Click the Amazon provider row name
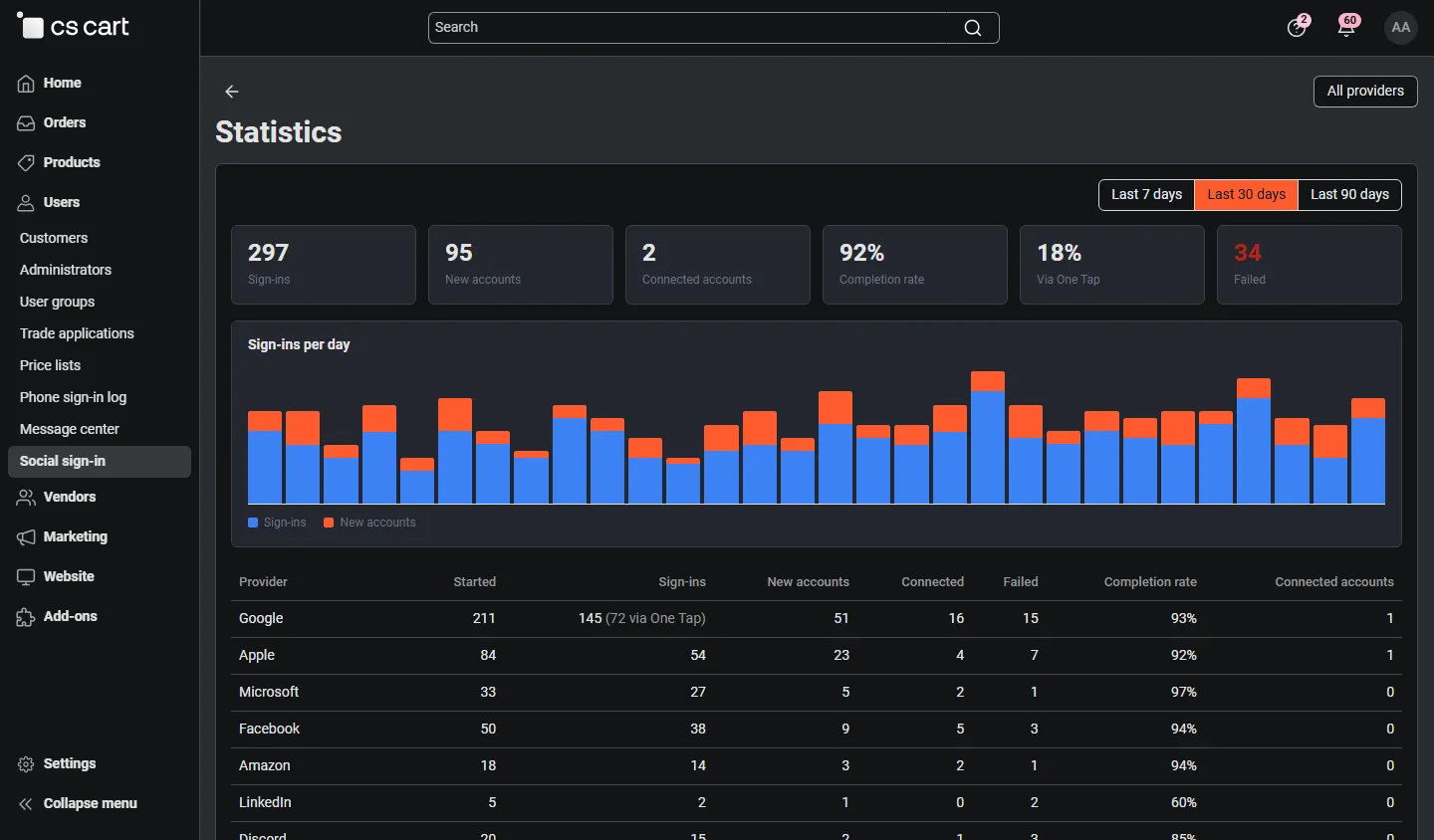This screenshot has width=1434, height=840. point(265,766)
